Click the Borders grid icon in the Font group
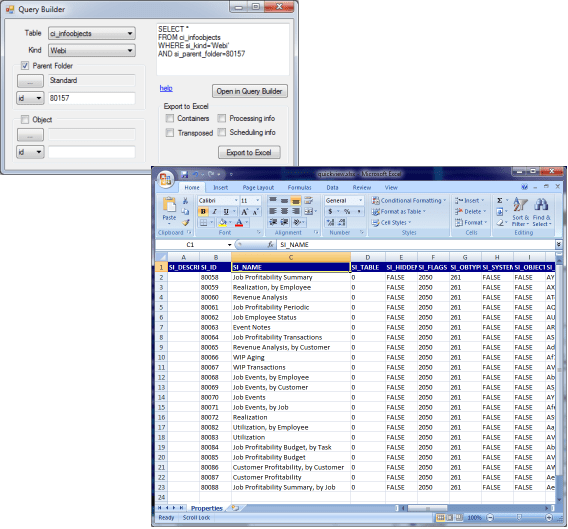Image resolution: width=568 pixels, height=529 pixels. click(204, 222)
